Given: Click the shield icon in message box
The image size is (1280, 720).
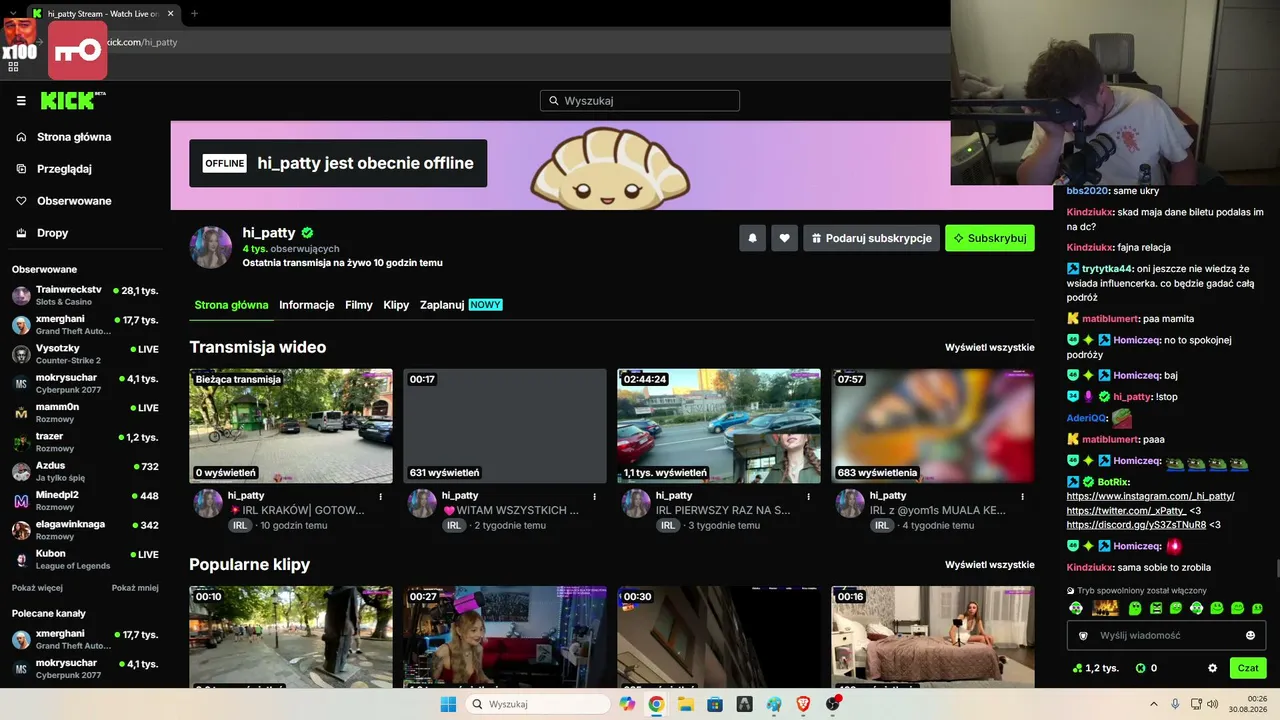Looking at the screenshot, I should coord(1083,635).
